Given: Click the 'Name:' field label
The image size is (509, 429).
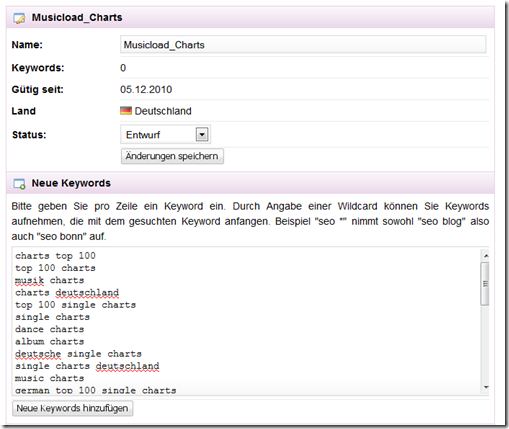Looking at the screenshot, I should [x=27, y=45].
